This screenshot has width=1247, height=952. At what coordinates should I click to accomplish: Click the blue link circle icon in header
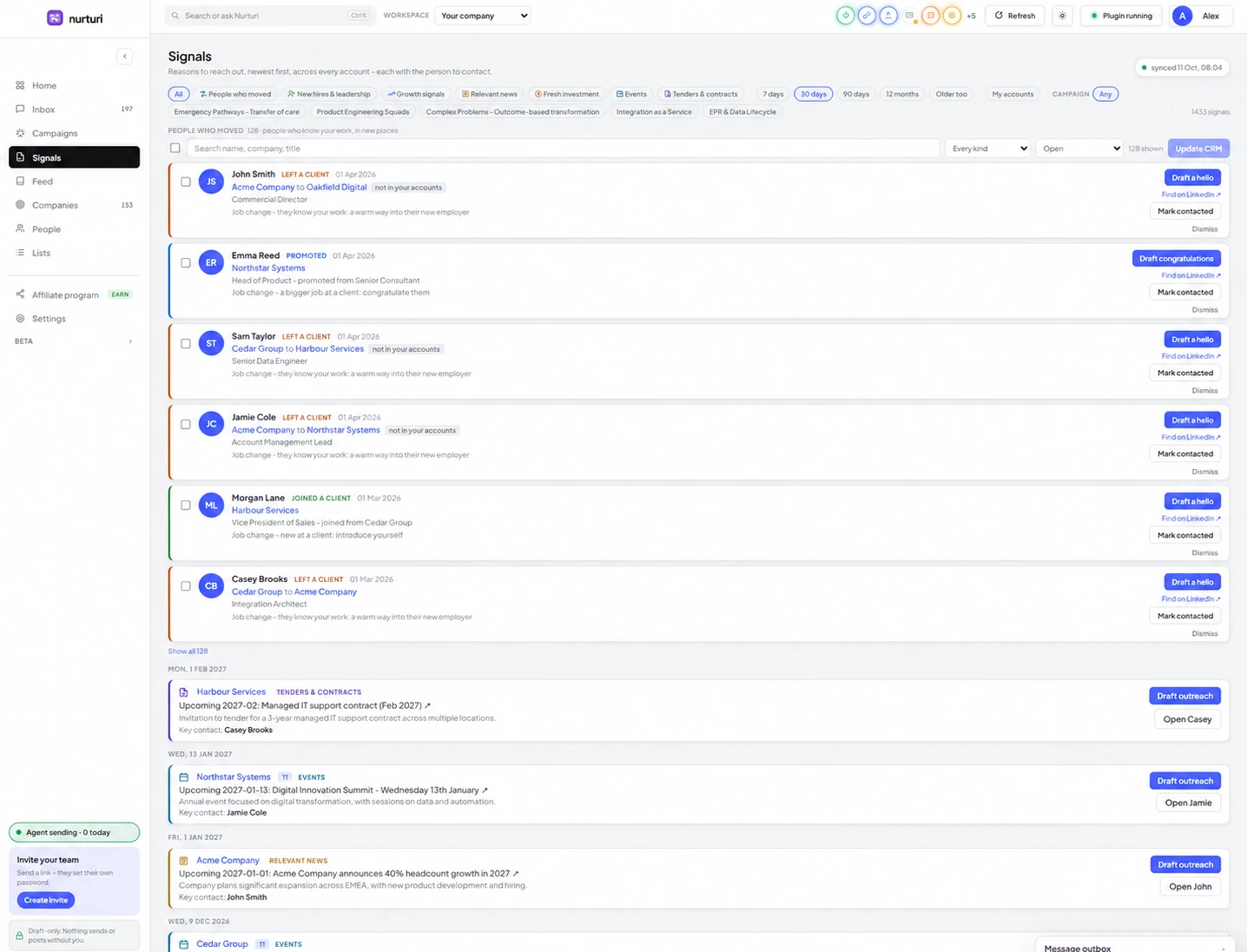tap(867, 16)
